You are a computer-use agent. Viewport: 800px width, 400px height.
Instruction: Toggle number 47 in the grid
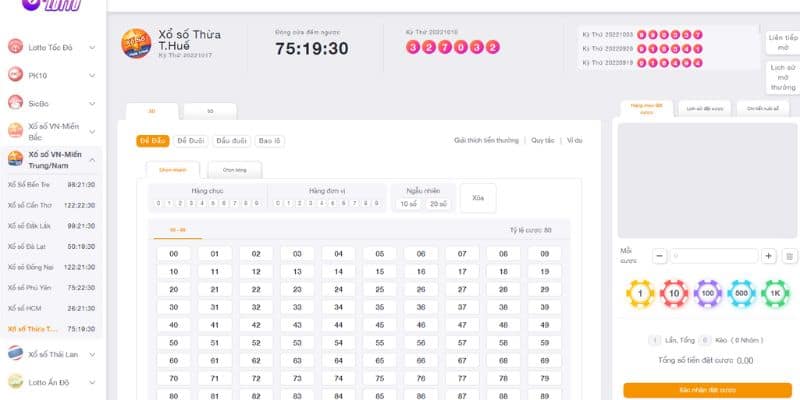coord(461,325)
